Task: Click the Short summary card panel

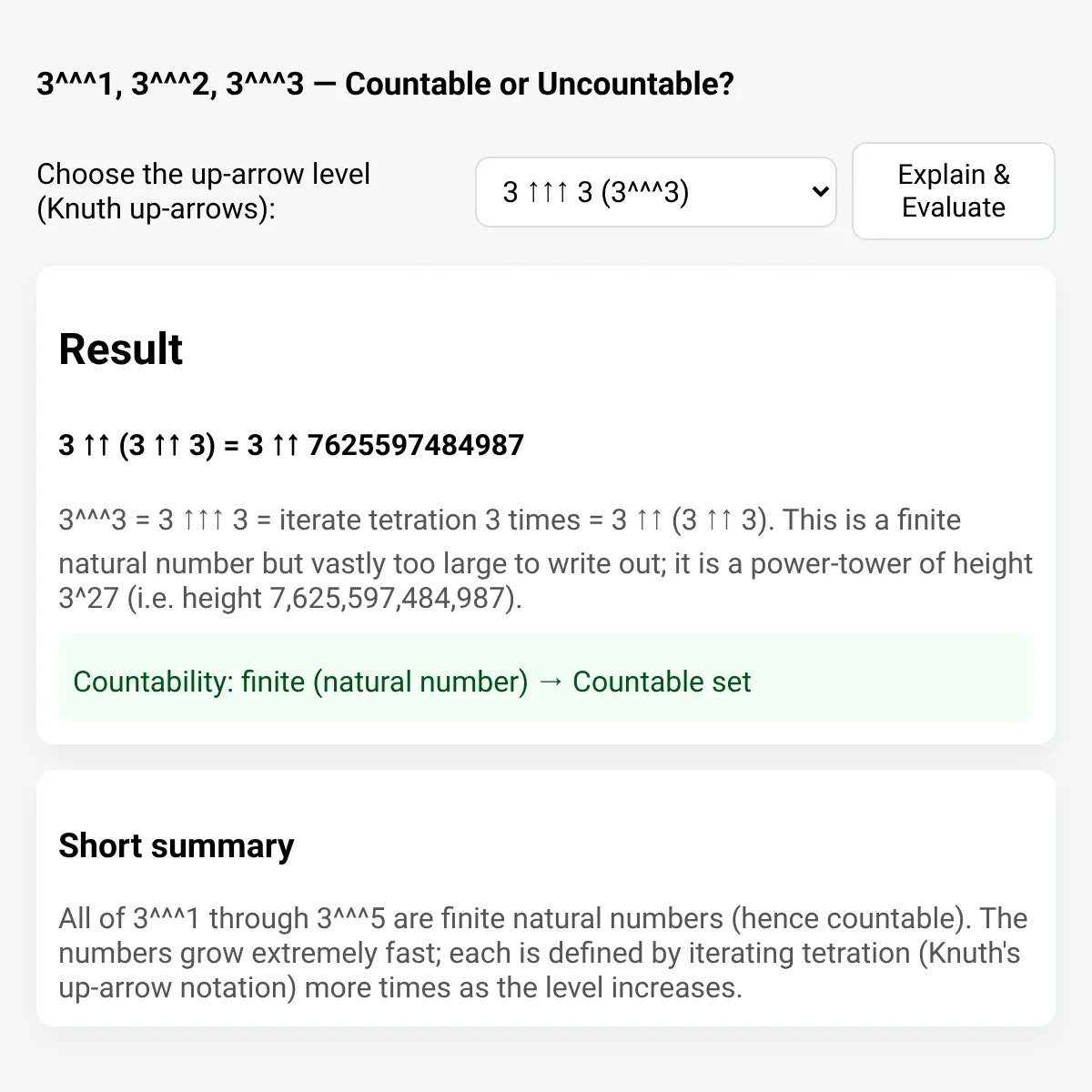Action: click(546, 898)
